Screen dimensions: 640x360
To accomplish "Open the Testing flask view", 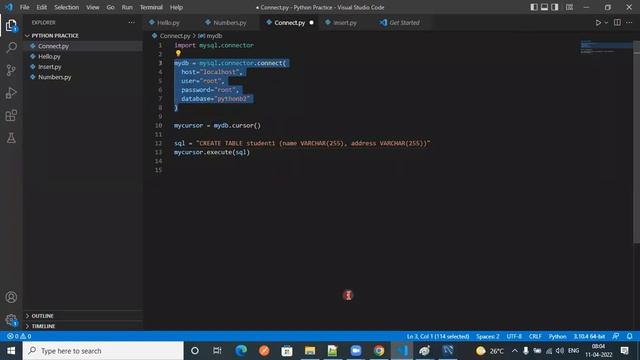I will [x=11, y=138].
